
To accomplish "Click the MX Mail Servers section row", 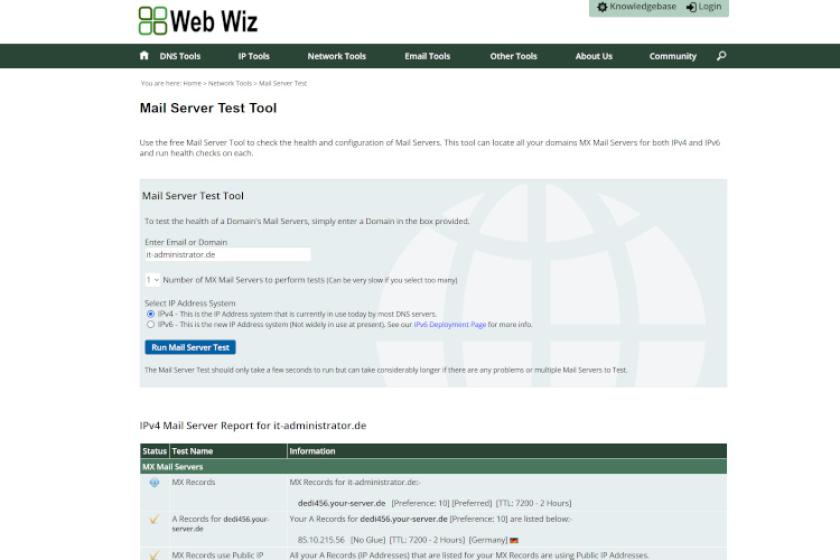I will click(x=433, y=467).
